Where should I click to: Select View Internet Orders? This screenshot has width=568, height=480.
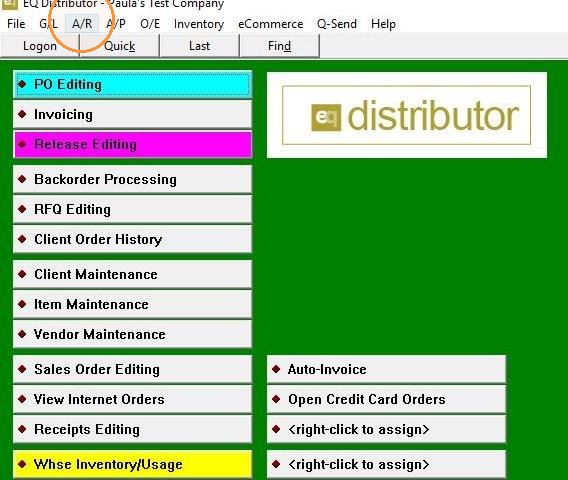[x=132, y=399]
